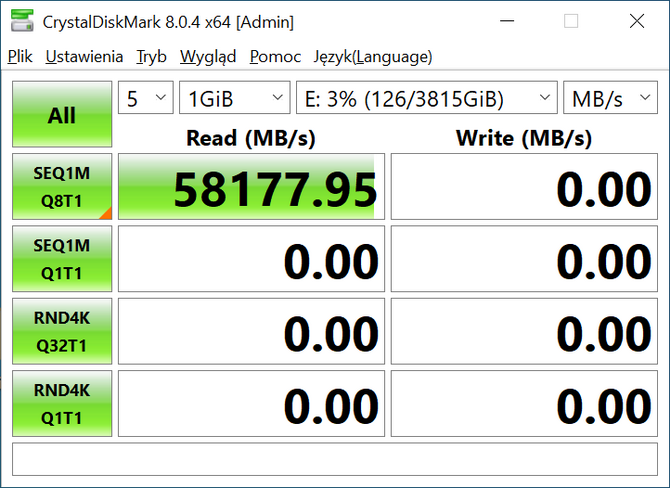Start the SEQ1M Q1T1 test
Image resolution: width=670 pixels, height=488 pixels.
pos(62,259)
